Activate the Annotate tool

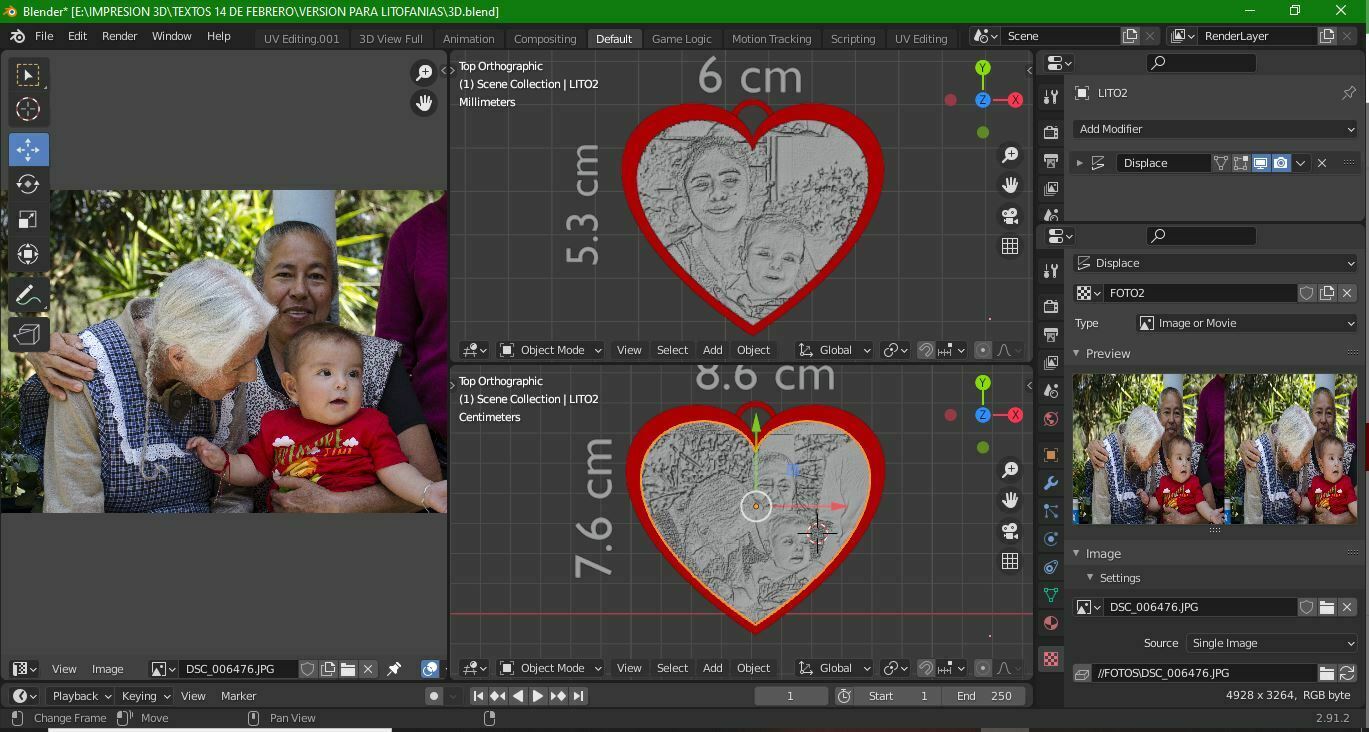28,294
